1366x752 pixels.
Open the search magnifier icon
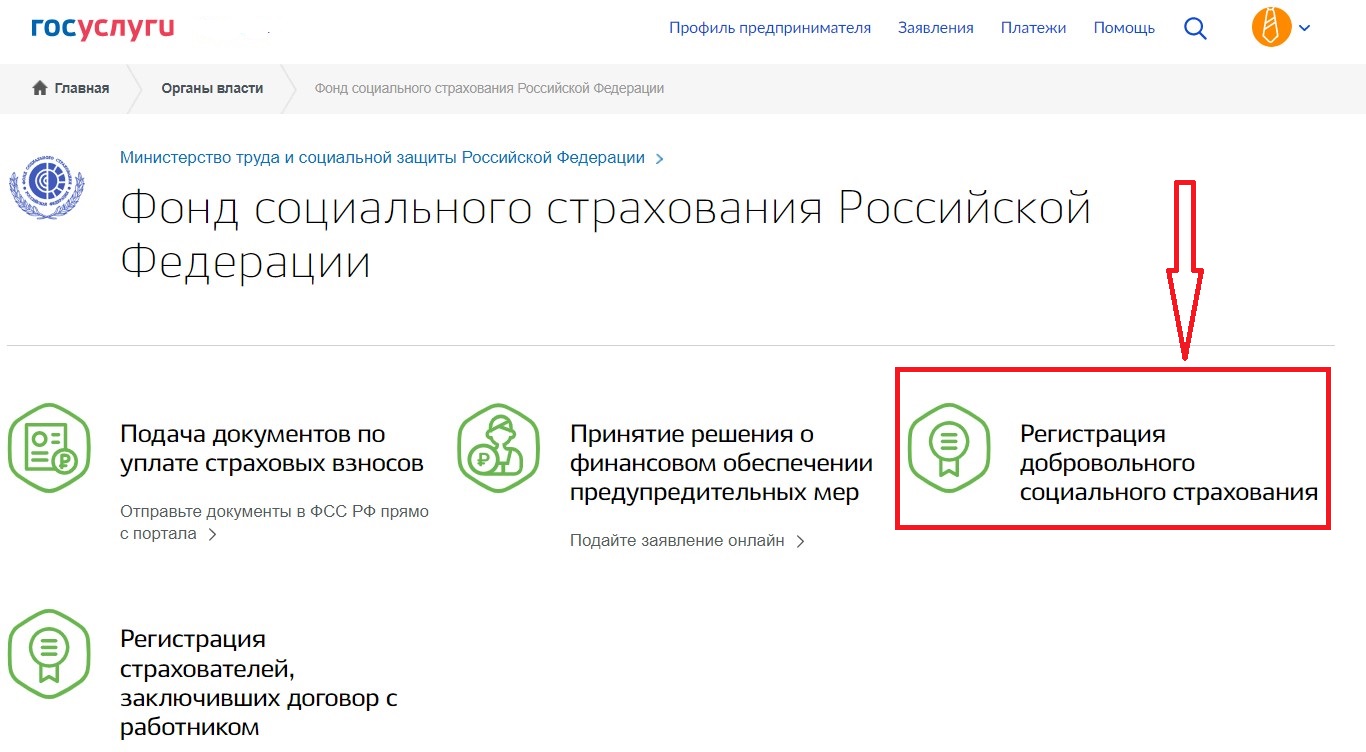[x=1195, y=28]
